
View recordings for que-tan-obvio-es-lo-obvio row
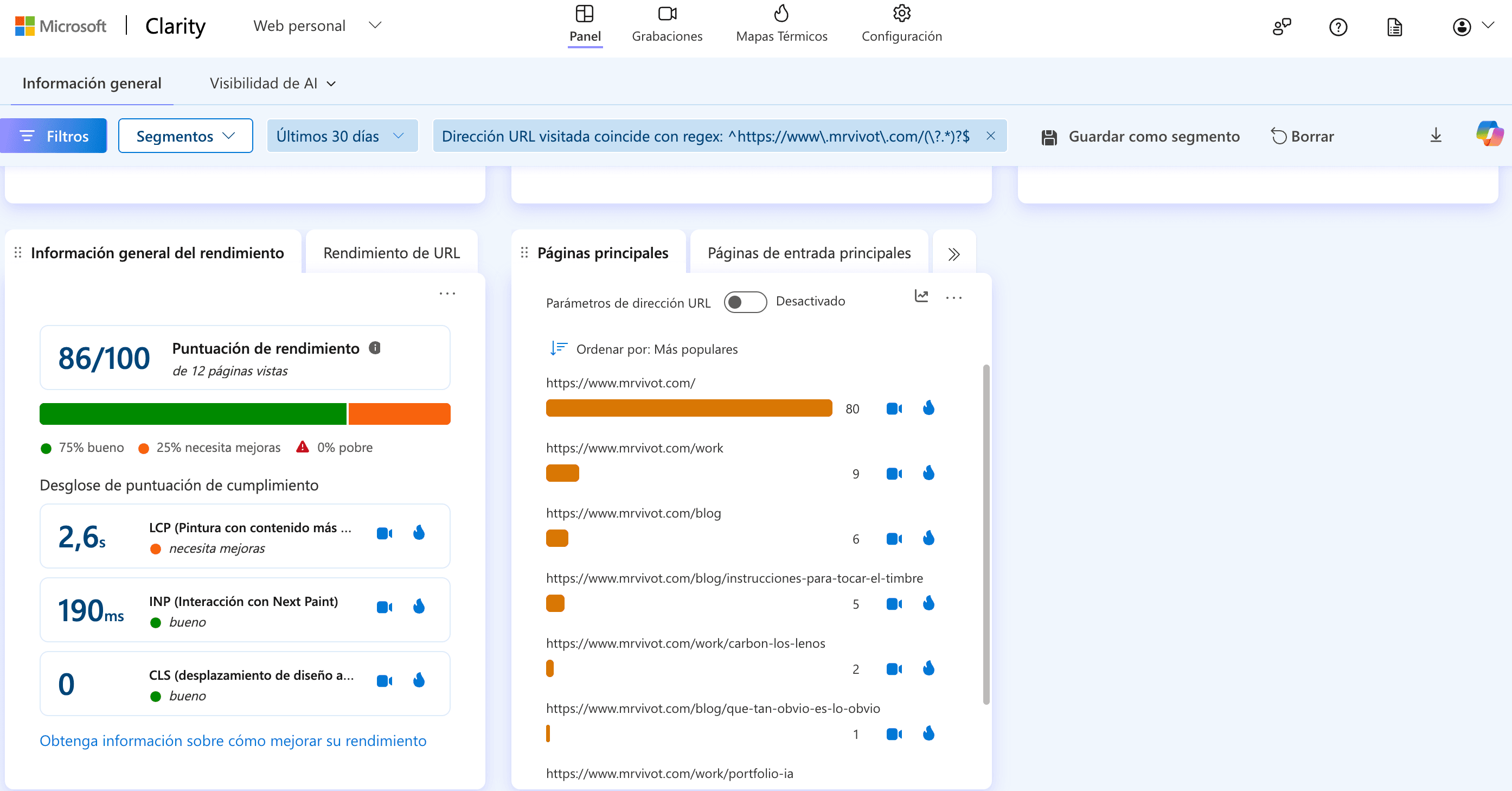[894, 735]
